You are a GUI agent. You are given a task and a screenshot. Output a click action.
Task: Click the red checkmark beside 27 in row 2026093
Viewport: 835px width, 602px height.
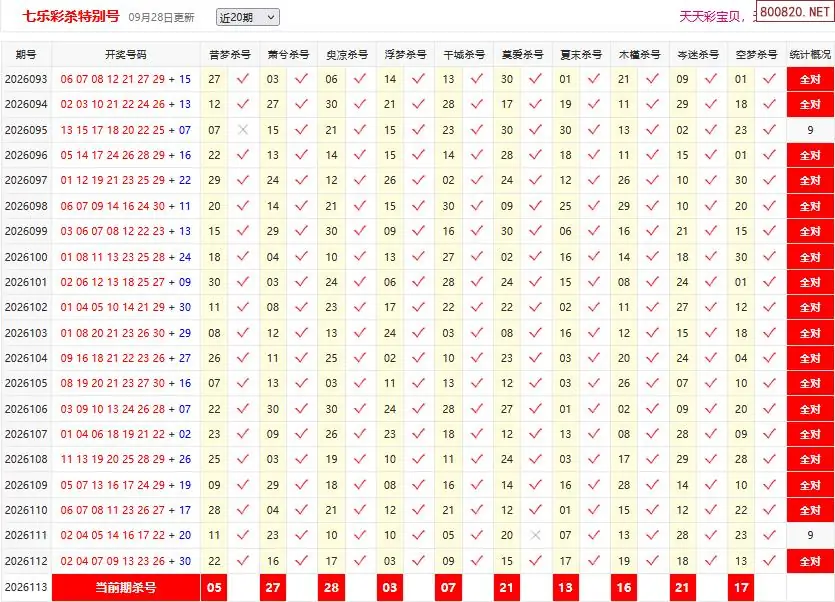click(x=243, y=79)
